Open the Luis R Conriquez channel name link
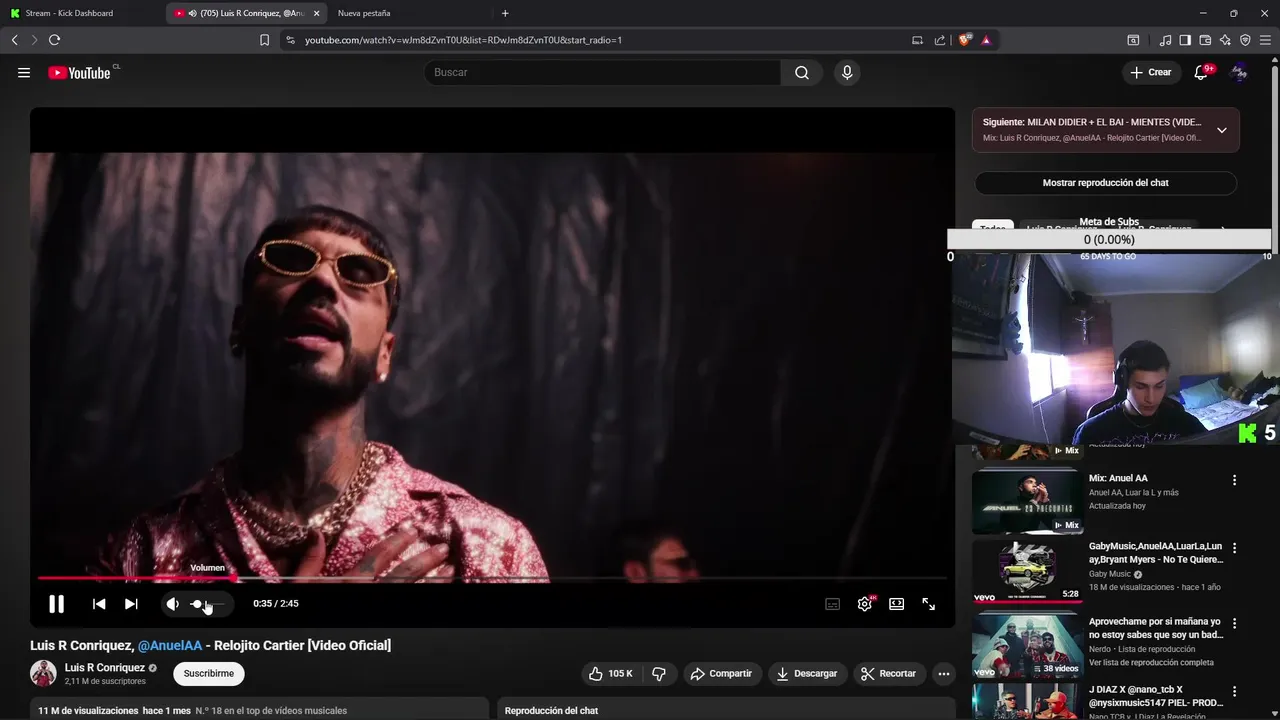Viewport: 1280px width, 720px height. tap(105, 667)
